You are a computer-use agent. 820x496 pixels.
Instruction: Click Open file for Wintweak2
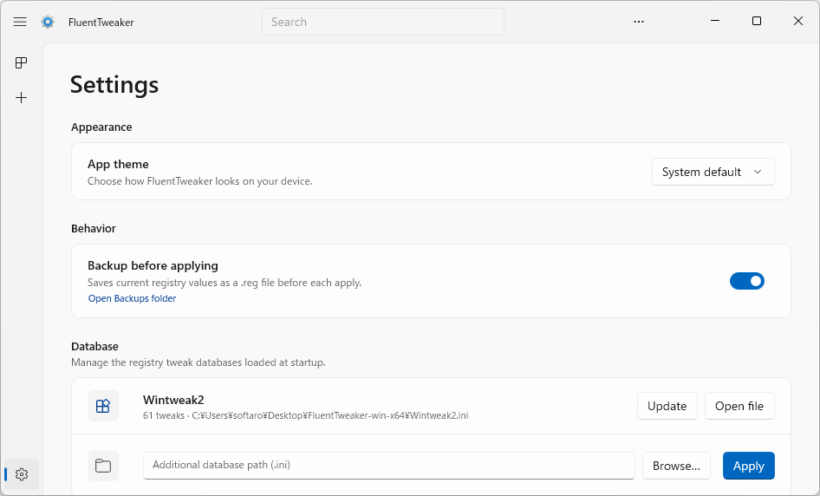pyautogui.click(x=739, y=406)
